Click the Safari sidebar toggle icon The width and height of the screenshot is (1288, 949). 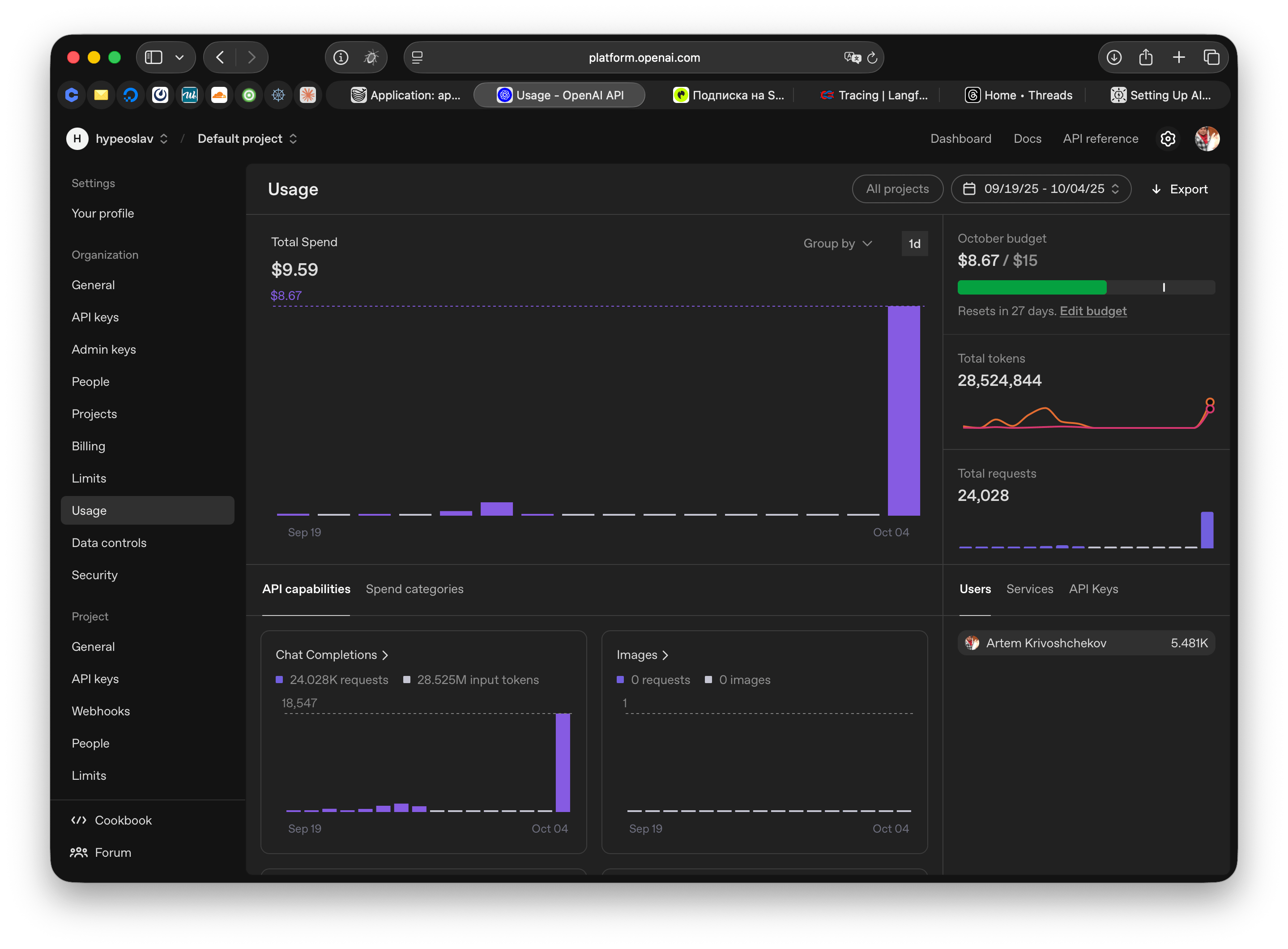tap(154, 57)
